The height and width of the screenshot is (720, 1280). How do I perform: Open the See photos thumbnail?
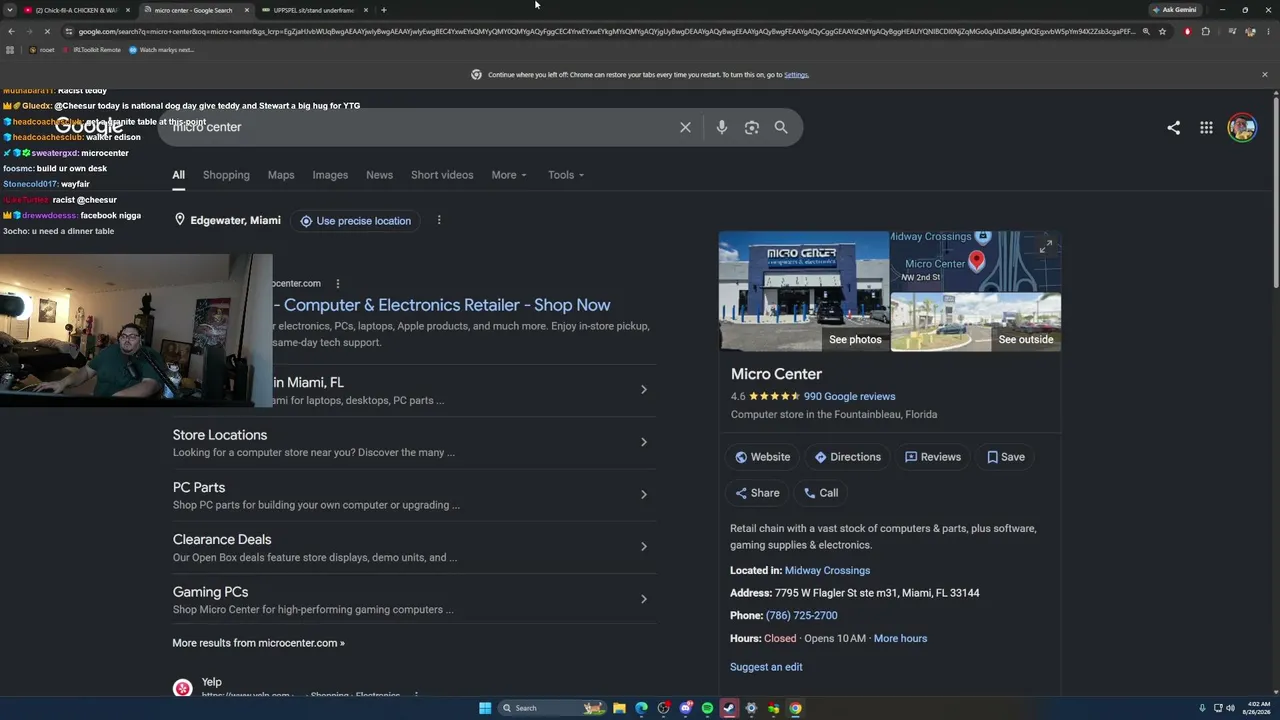point(804,291)
